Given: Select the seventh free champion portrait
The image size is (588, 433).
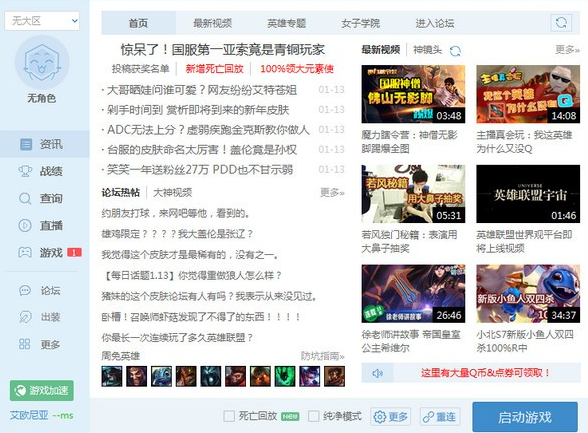Looking at the screenshot, I should pyautogui.click(x=260, y=376).
